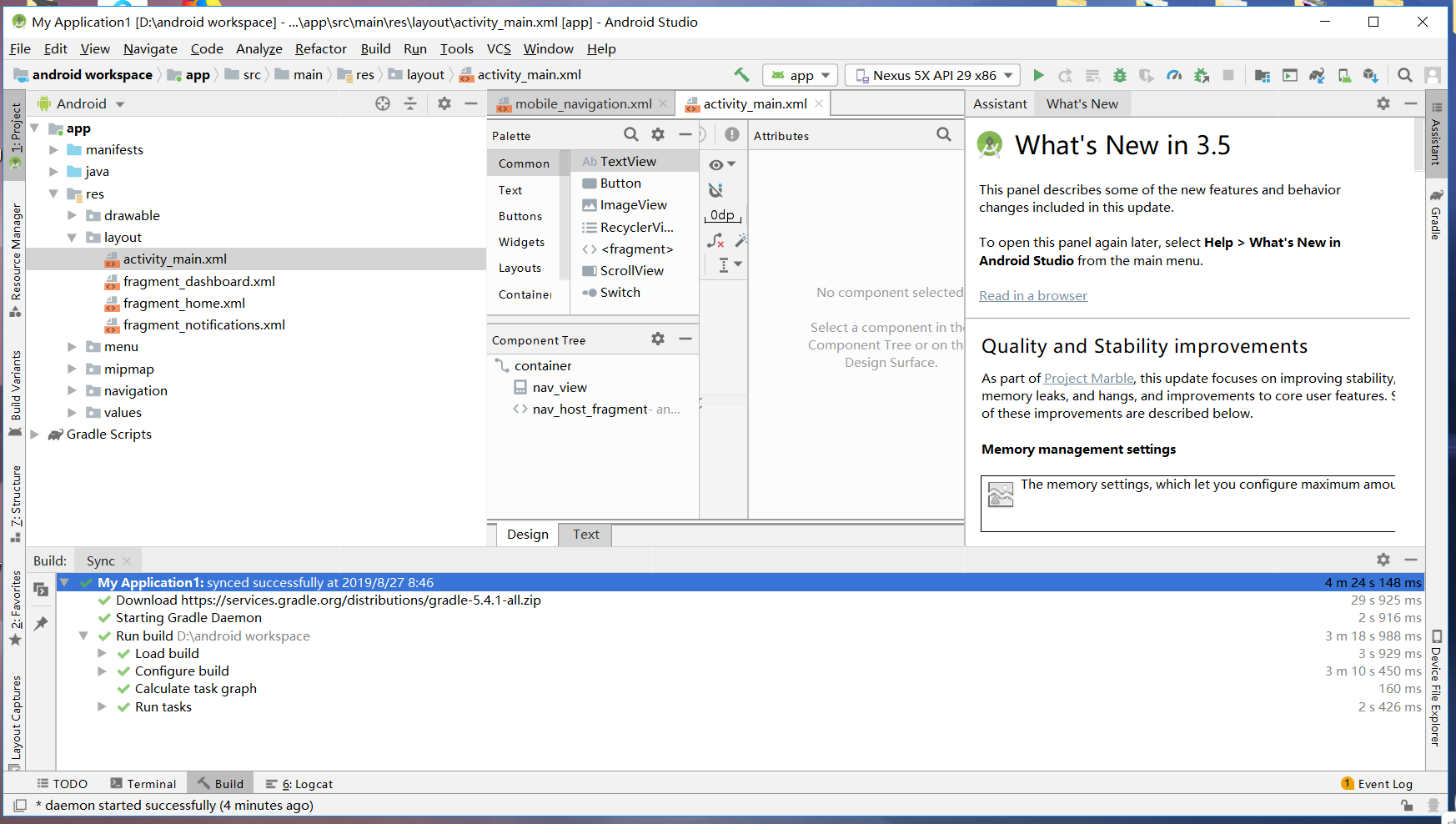Open the profiler gauge icon
This screenshot has height=824, width=1456.
coord(1174,75)
